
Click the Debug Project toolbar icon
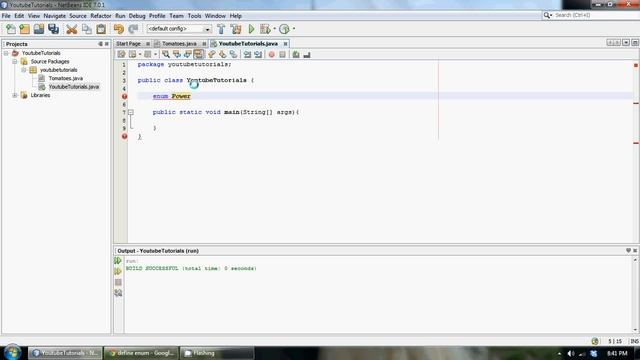(x=265, y=29)
